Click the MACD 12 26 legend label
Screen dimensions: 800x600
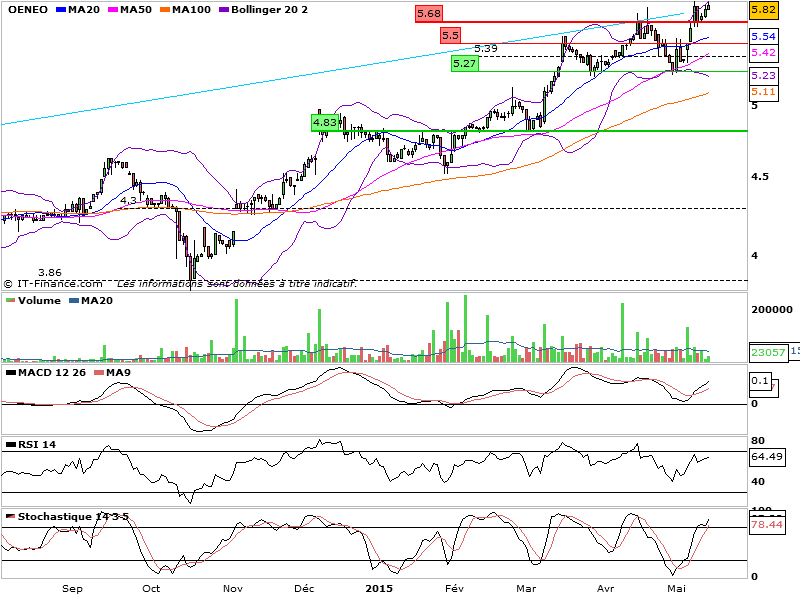[x=52, y=373]
